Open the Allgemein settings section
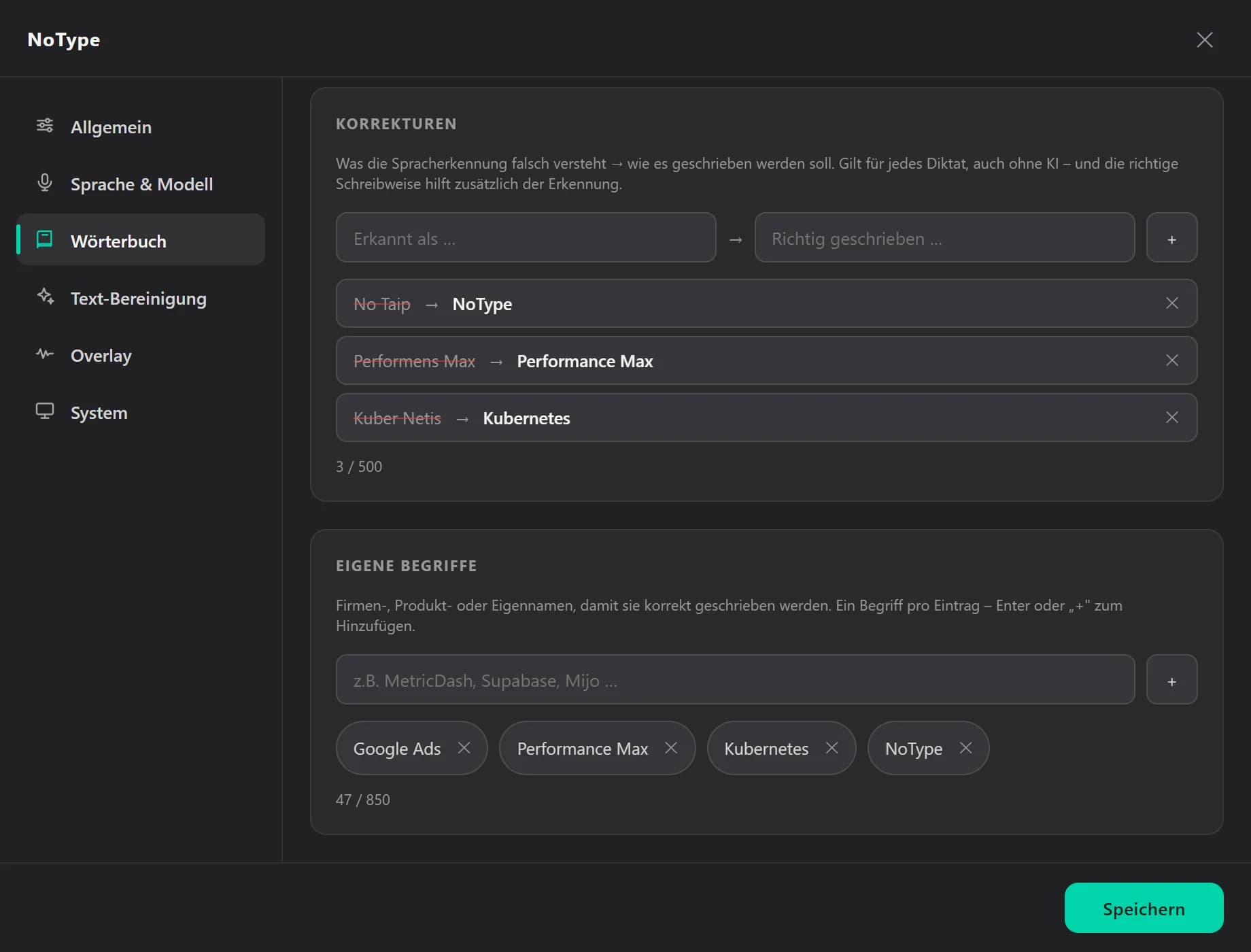1251x952 pixels. (x=141, y=126)
